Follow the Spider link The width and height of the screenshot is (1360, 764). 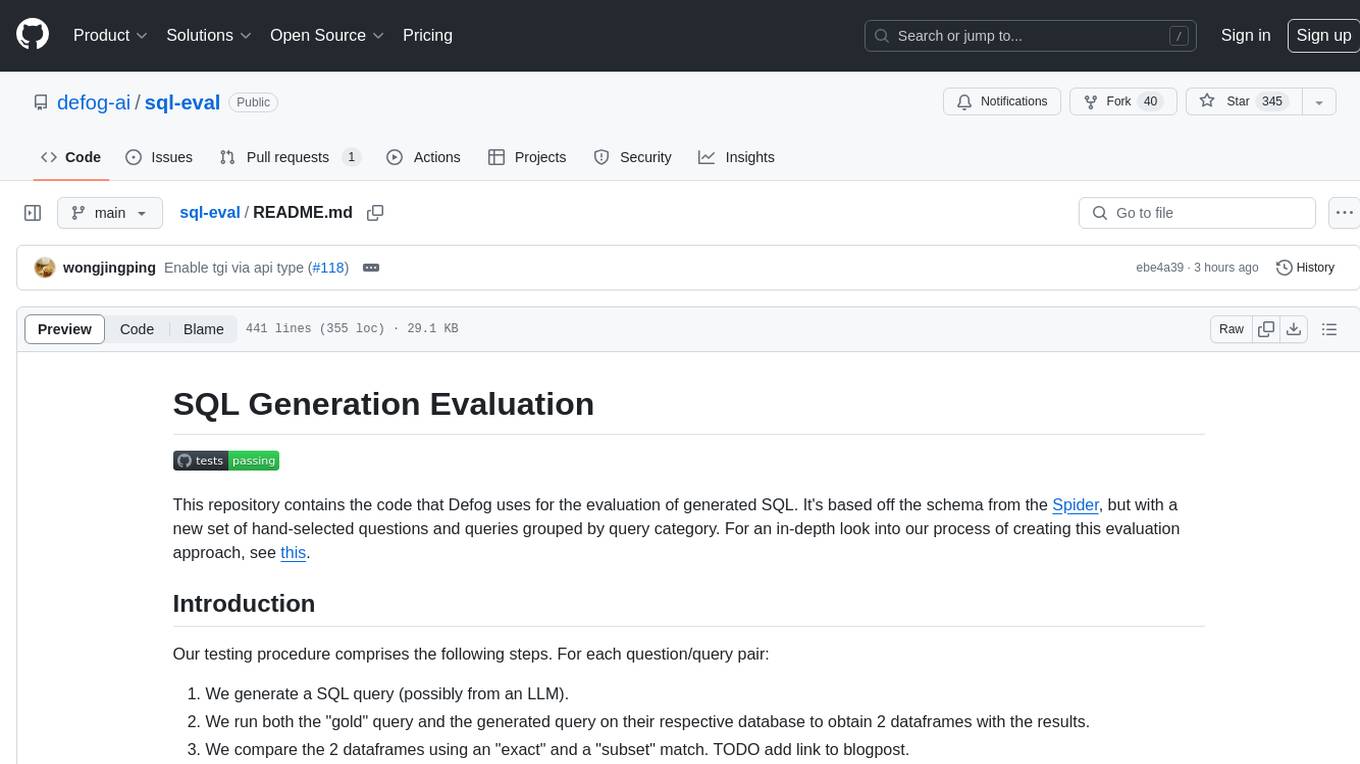[x=1075, y=505]
